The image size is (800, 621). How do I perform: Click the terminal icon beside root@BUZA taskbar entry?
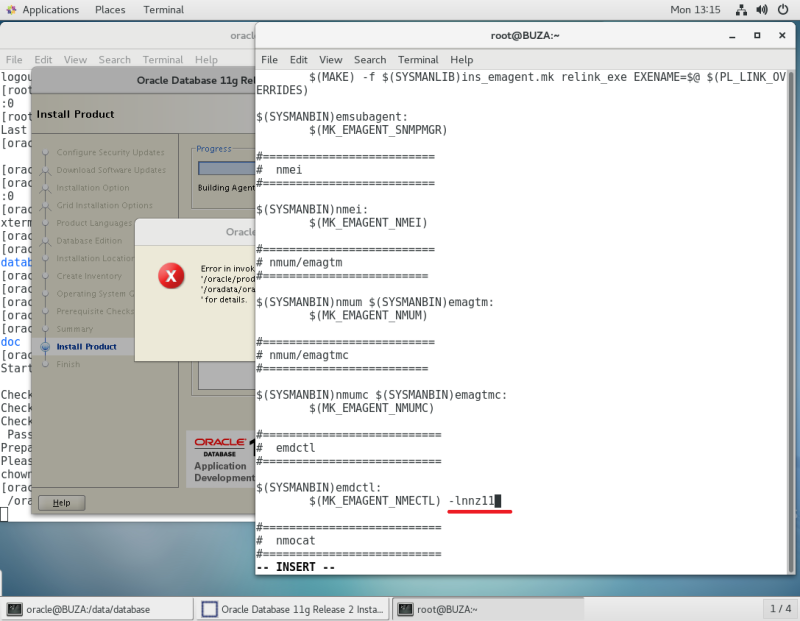point(404,608)
